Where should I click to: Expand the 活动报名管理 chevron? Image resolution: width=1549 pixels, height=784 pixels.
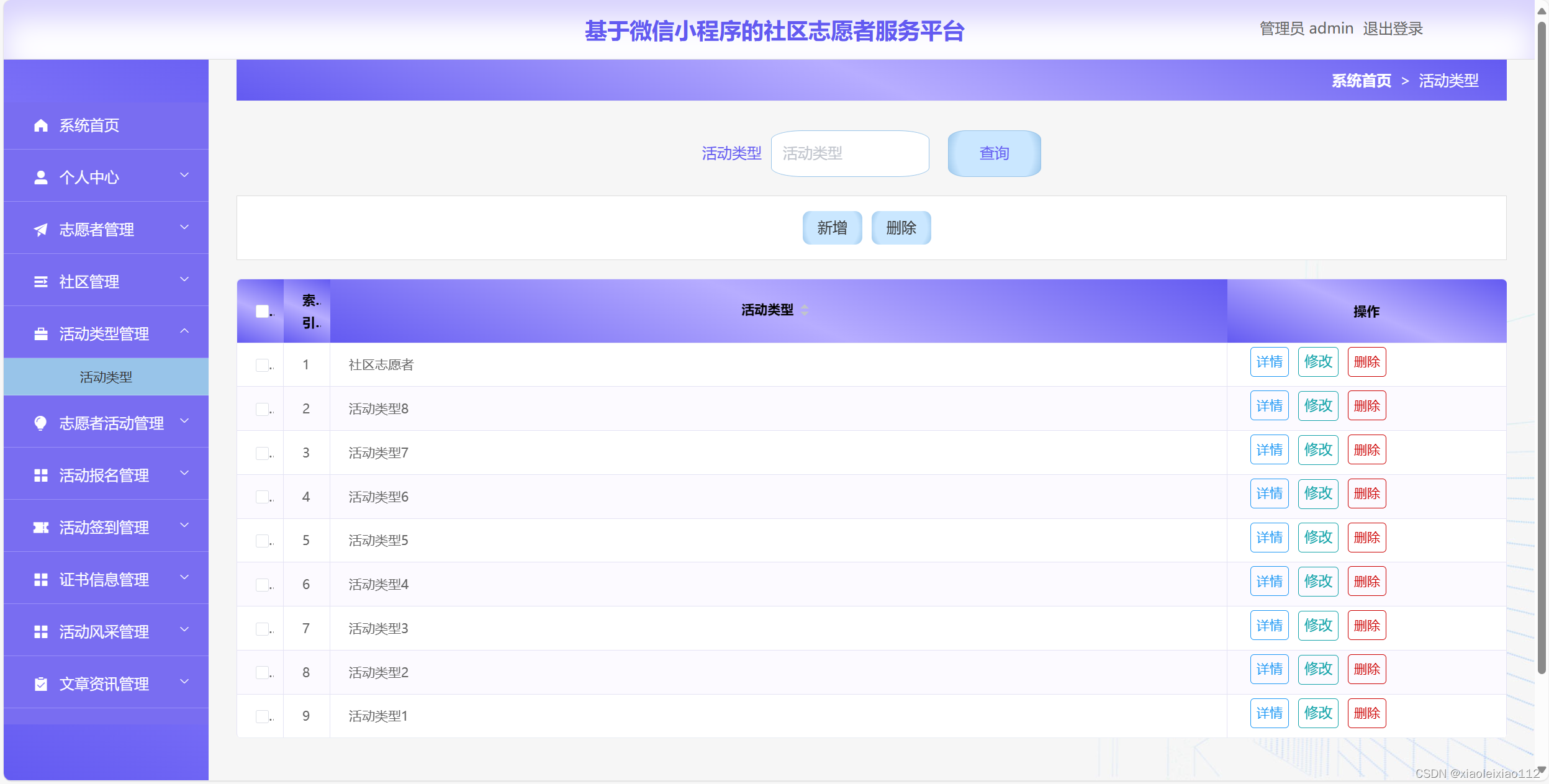184,474
